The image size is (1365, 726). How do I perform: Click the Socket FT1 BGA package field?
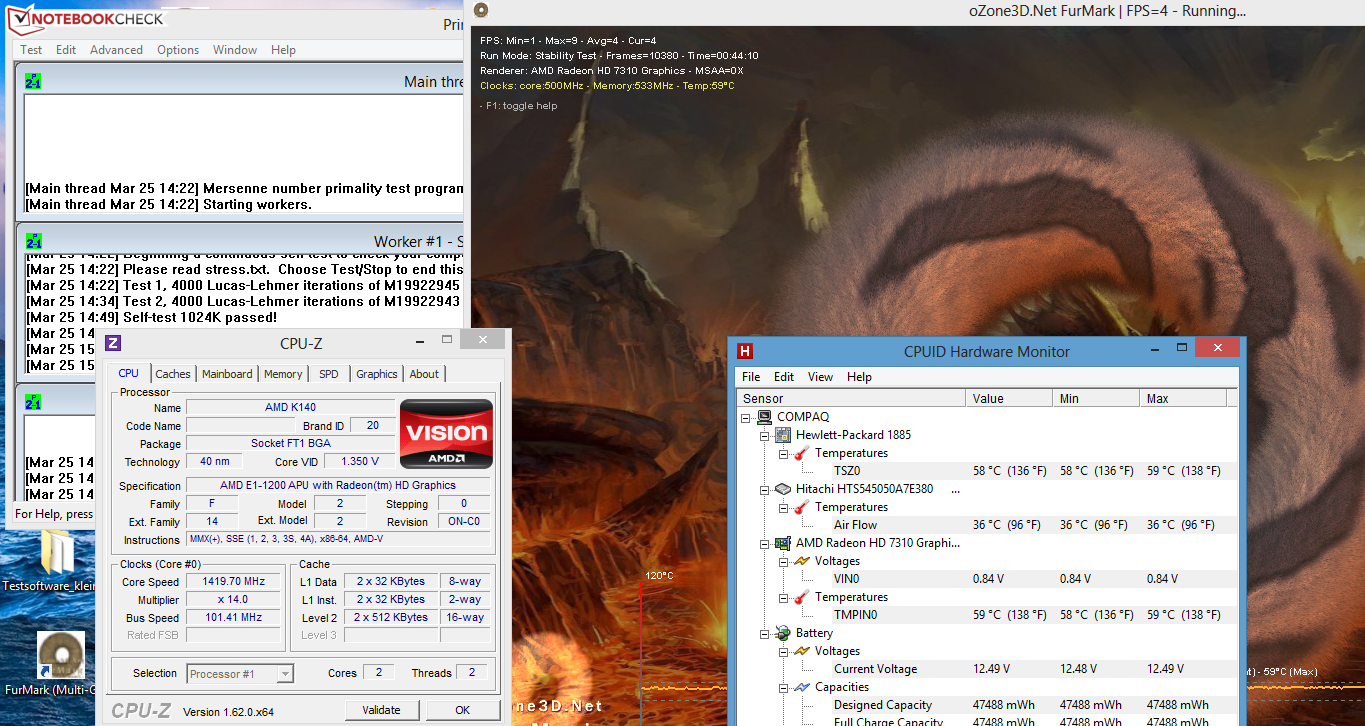click(290, 444)
